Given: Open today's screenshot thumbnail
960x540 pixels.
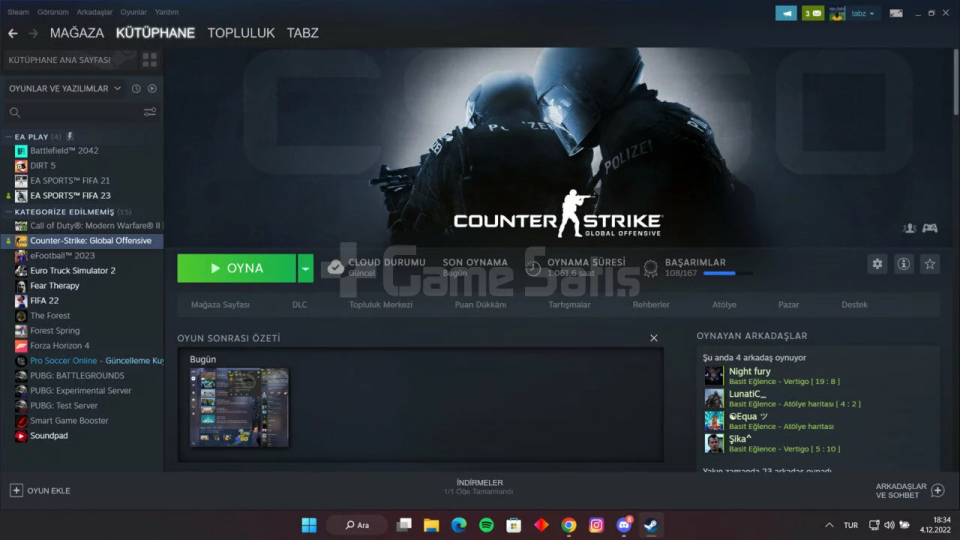Looking at the screenshot, I should pyautogui.click(x=239, y=407).
